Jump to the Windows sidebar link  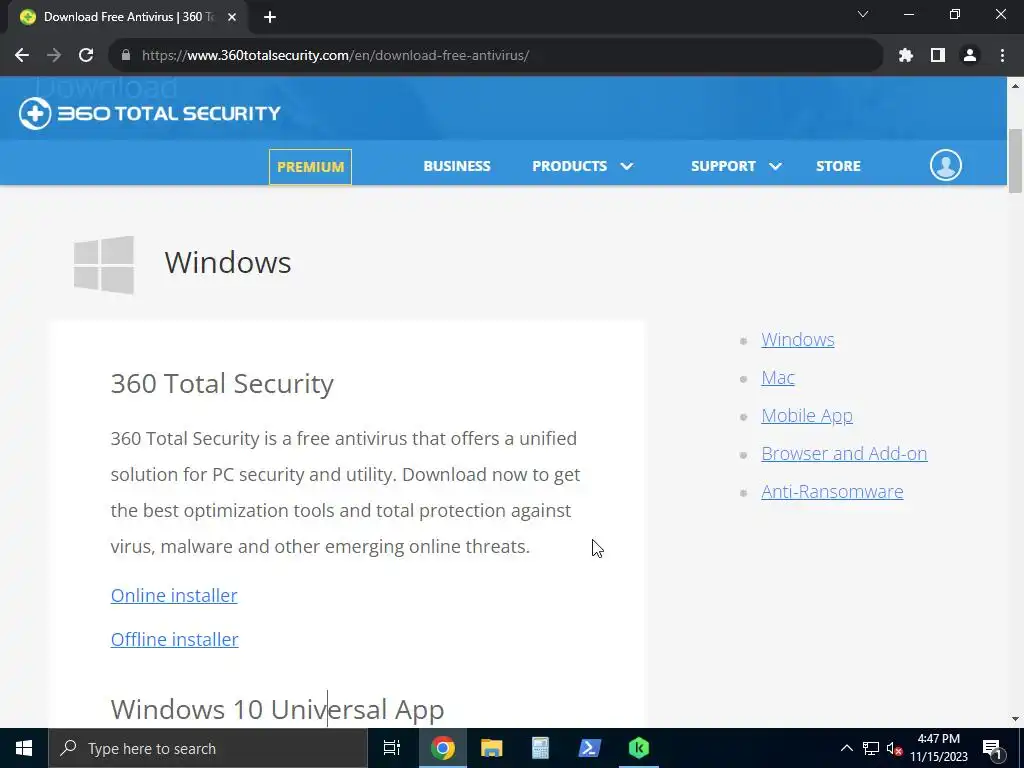[797, 340]
